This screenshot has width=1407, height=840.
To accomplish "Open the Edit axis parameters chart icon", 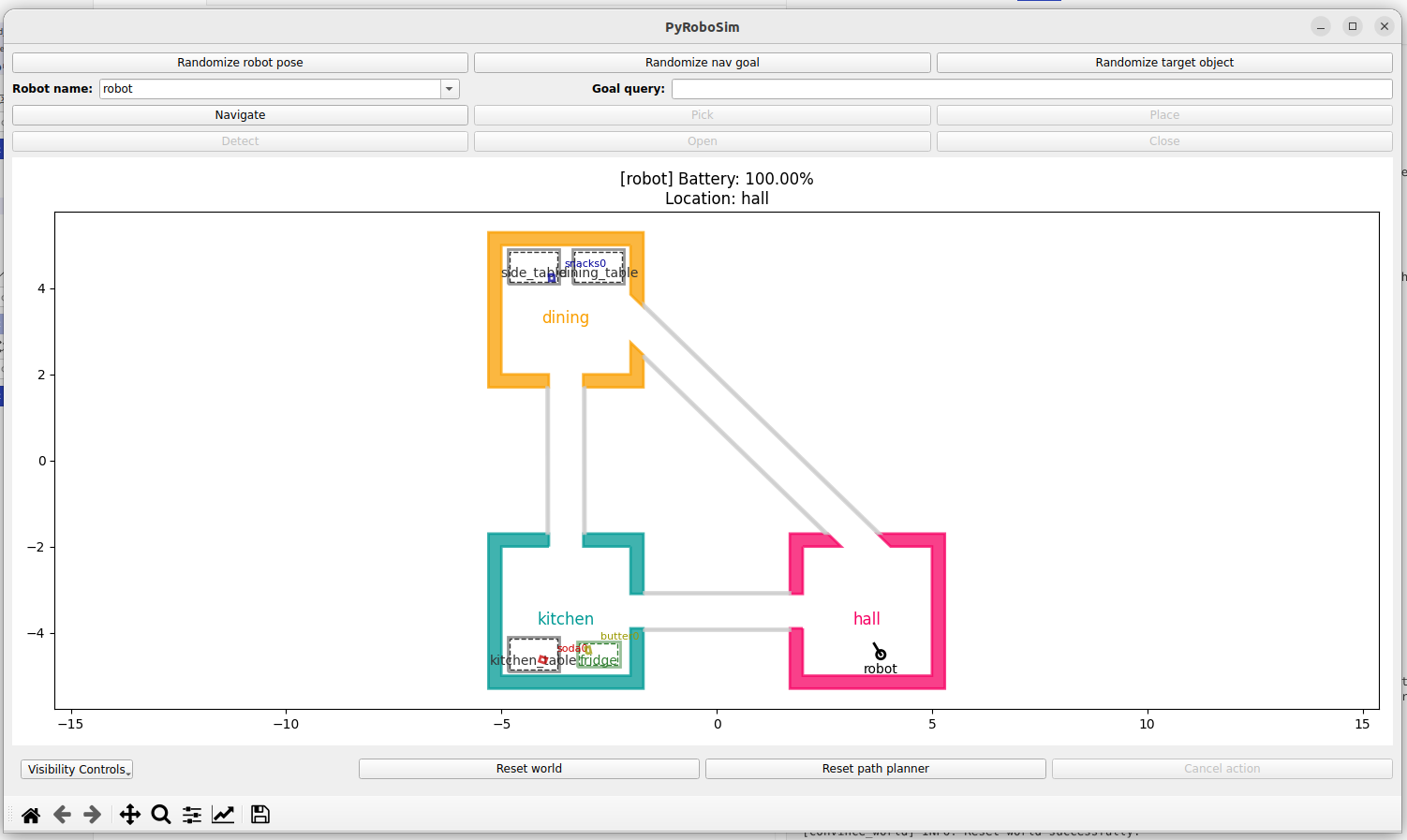I will pyautogui.click(x=223, y=815).
